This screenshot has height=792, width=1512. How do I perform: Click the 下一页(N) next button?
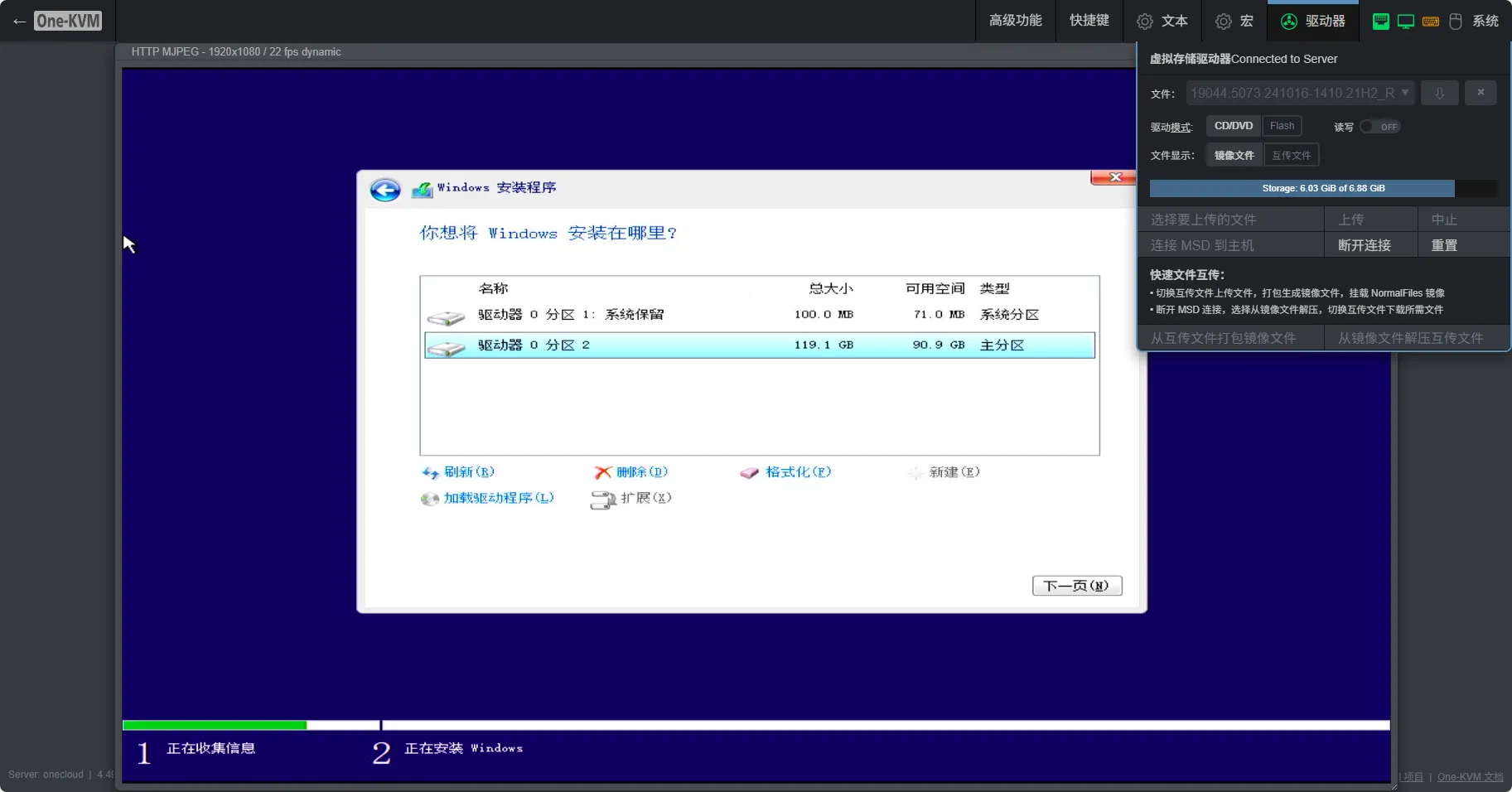click(1077, 586)
